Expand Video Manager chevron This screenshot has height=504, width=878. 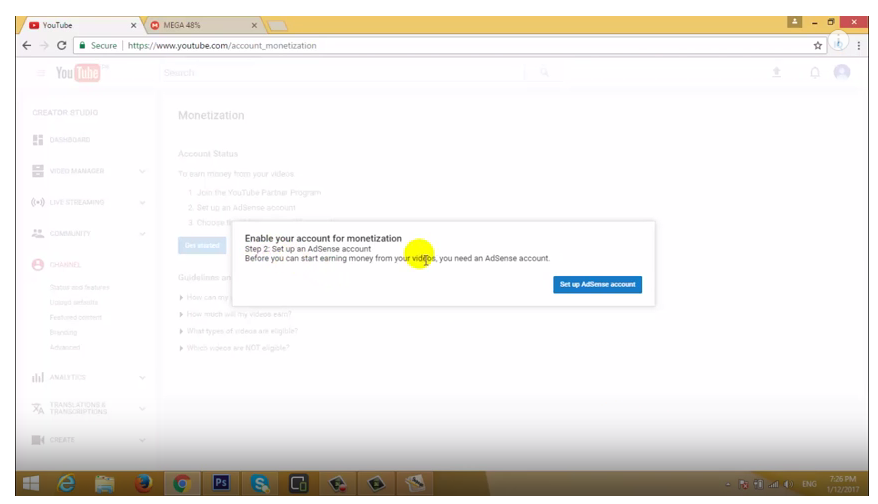[142, 171]
